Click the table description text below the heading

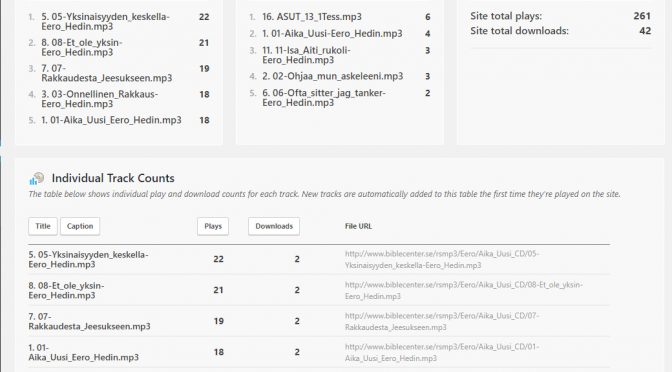324,194
